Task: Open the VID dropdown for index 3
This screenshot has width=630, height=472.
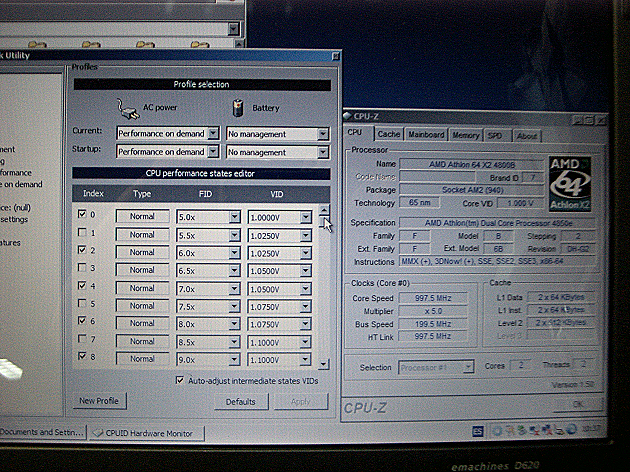Action: click(306, 271)
